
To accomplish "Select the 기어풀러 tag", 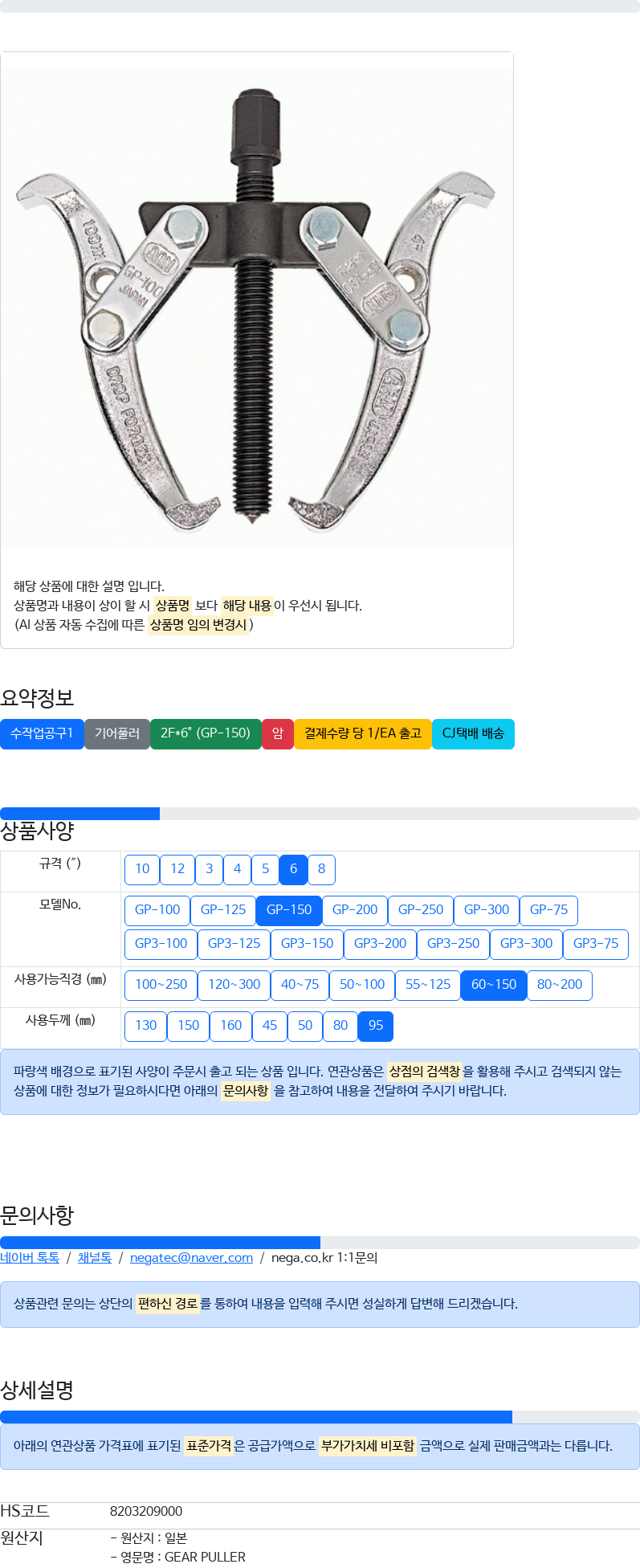I will coord(117,733).
